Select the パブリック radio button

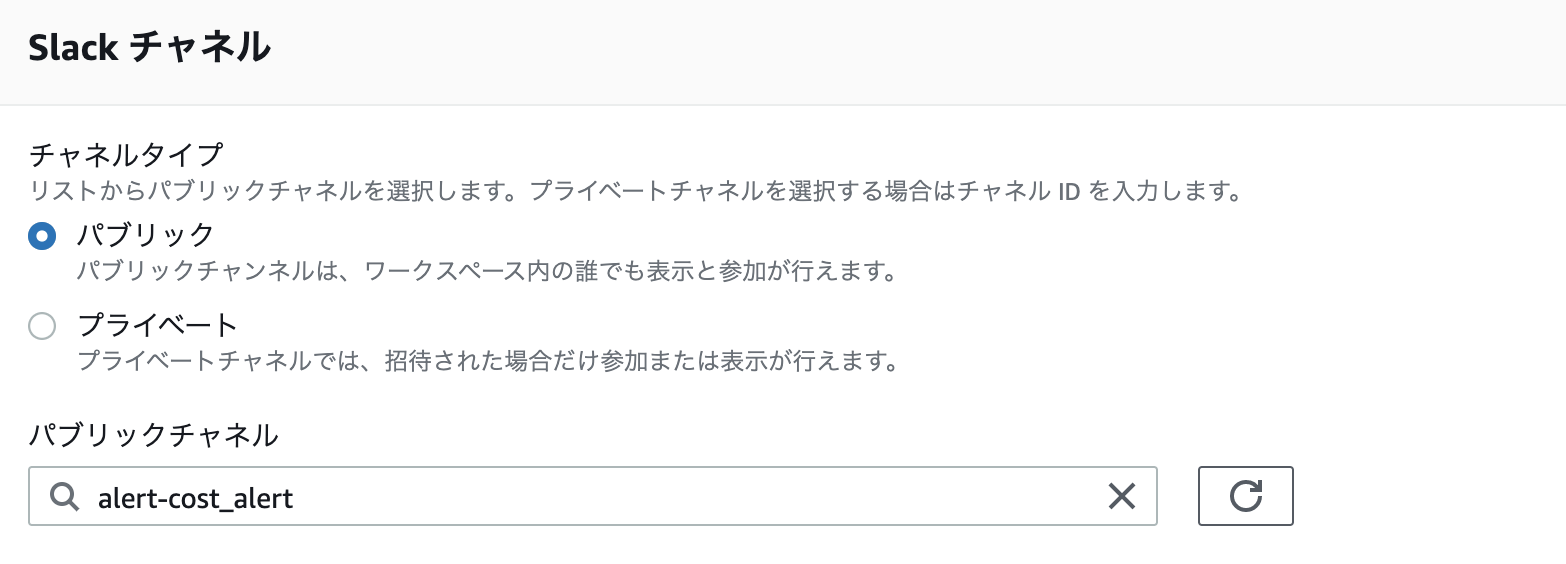pos(42,237)
